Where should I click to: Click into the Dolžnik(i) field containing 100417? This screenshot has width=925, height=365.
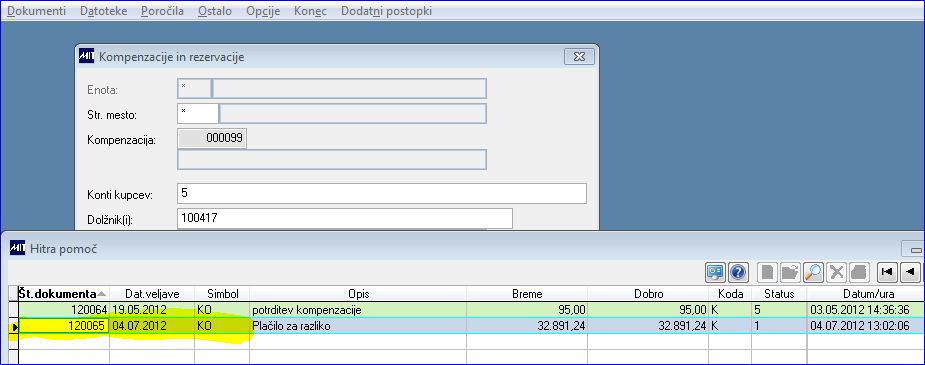(345, 218)
